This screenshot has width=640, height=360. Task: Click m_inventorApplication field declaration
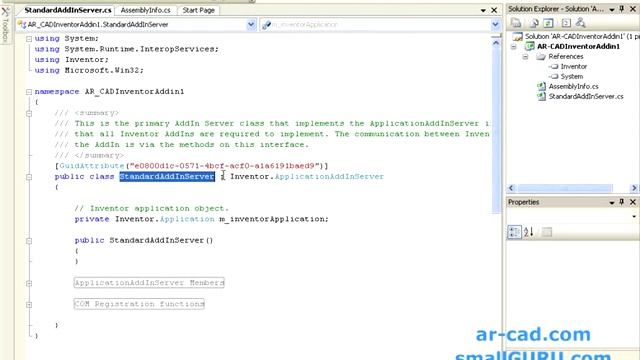click(x=273, y=219)
